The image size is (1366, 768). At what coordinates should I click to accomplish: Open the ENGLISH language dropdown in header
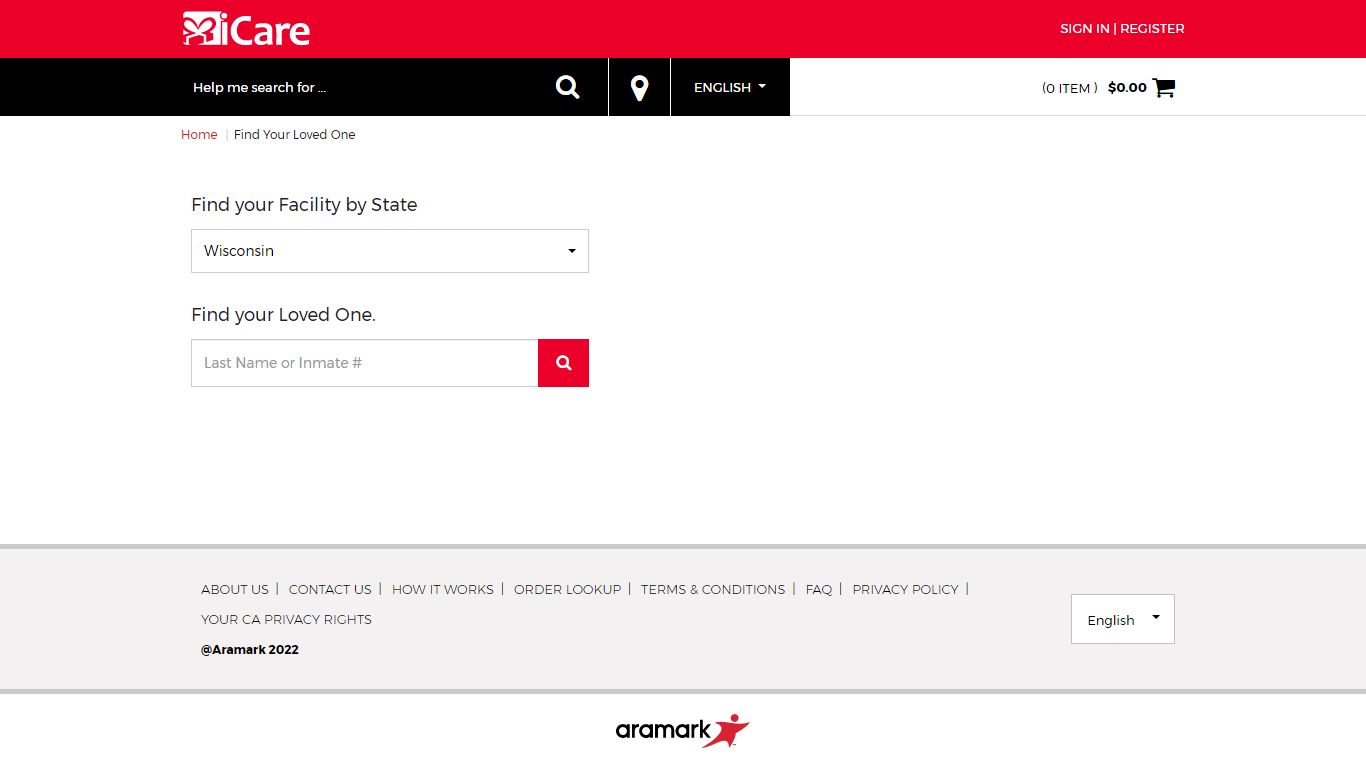point(730,87)
